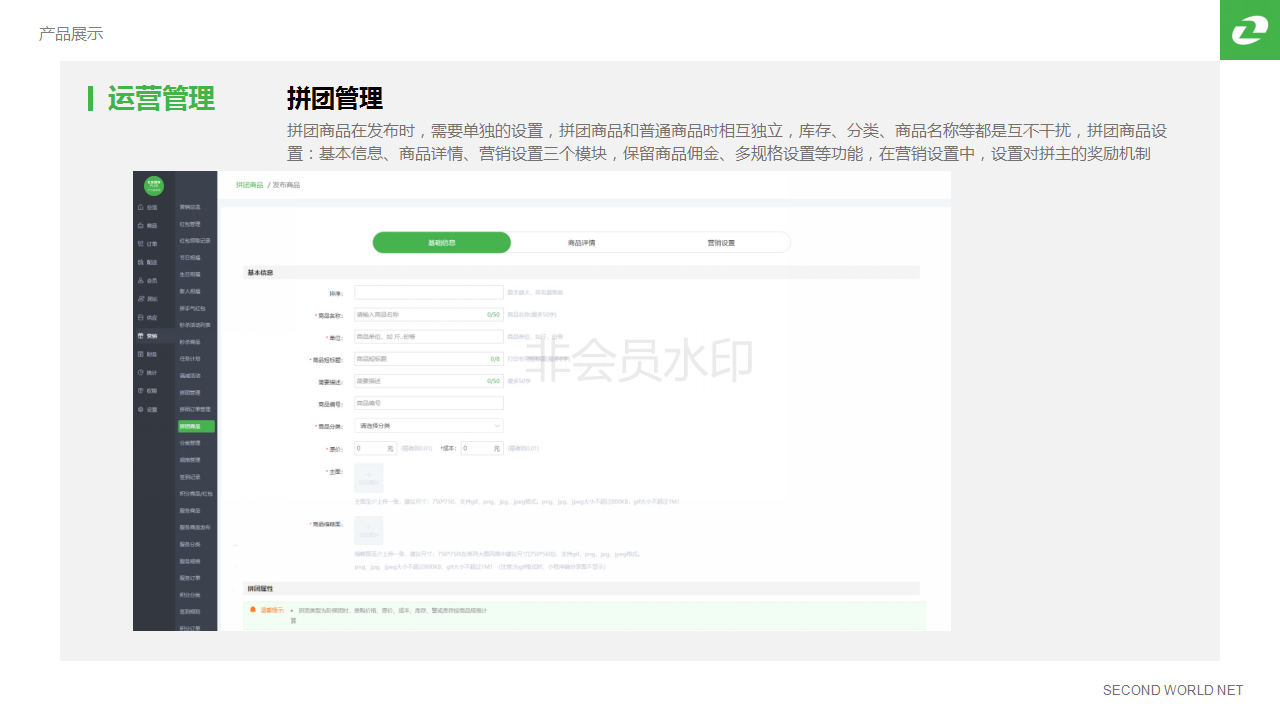Open 设置 section in main sidebar
This screenshot has width=1280, height=720.
click(x=147, y=409)
